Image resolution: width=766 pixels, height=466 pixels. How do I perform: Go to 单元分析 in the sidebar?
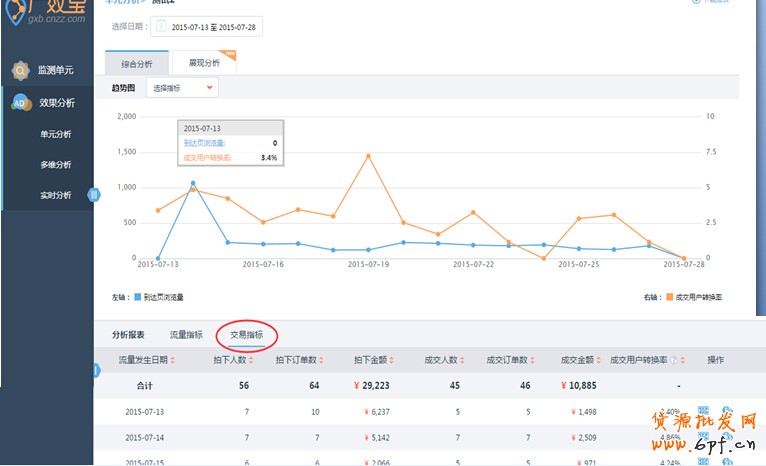pos(55,134)
